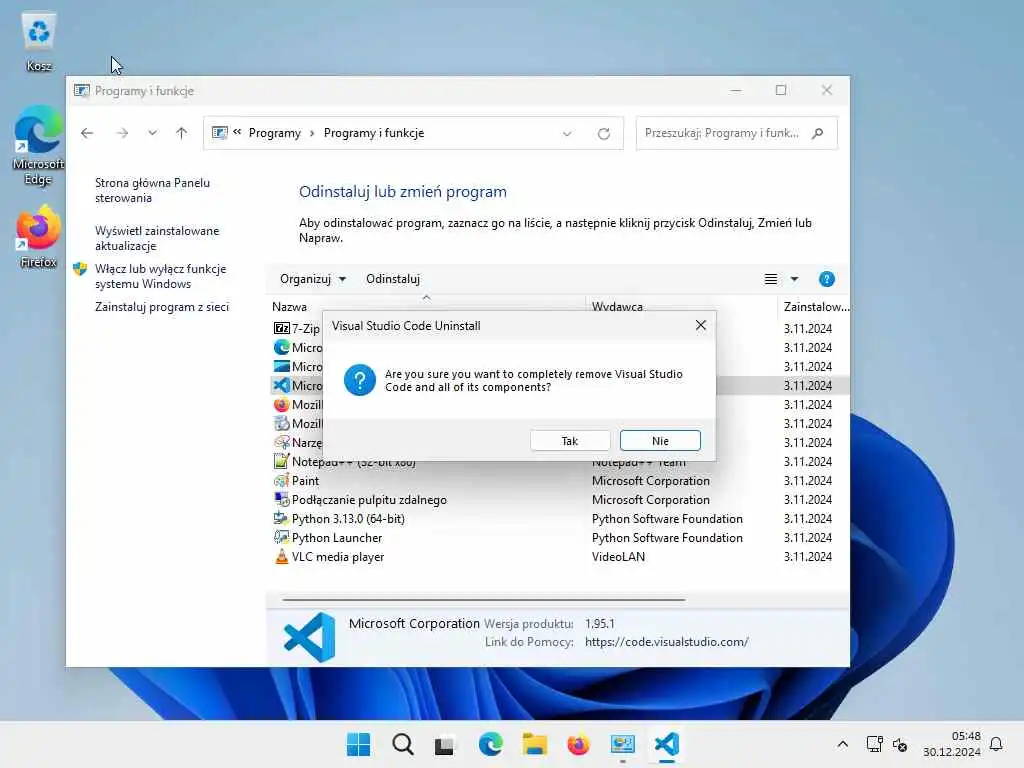Click the VLC cone icon in list
Viewport: 1024px width, 768px height.
point(281,556)
